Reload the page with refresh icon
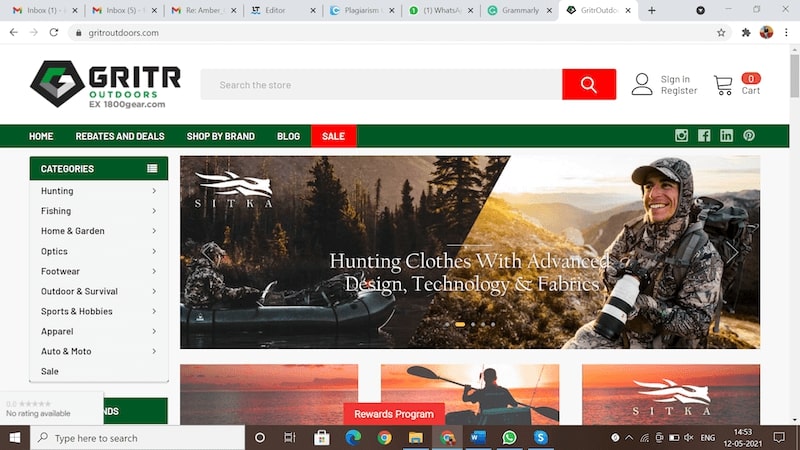The width and height of the screenshot is (800, 450). 54,32
